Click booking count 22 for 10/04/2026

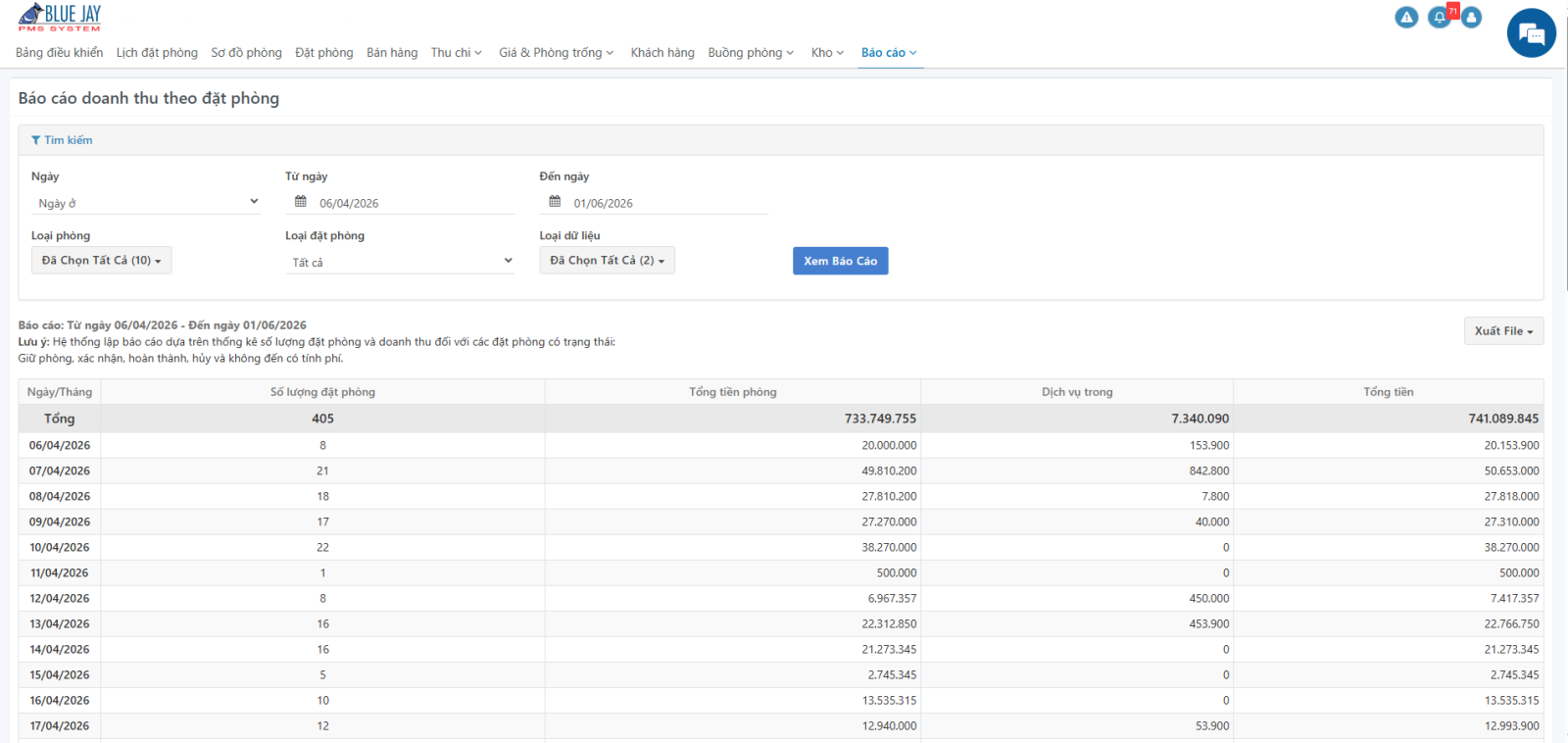coord(322,547)
